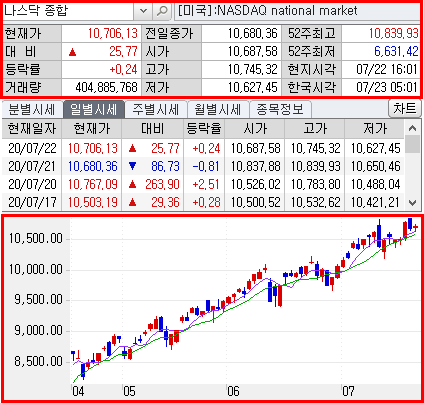Click the 현재가 column header

click(92, 129)
